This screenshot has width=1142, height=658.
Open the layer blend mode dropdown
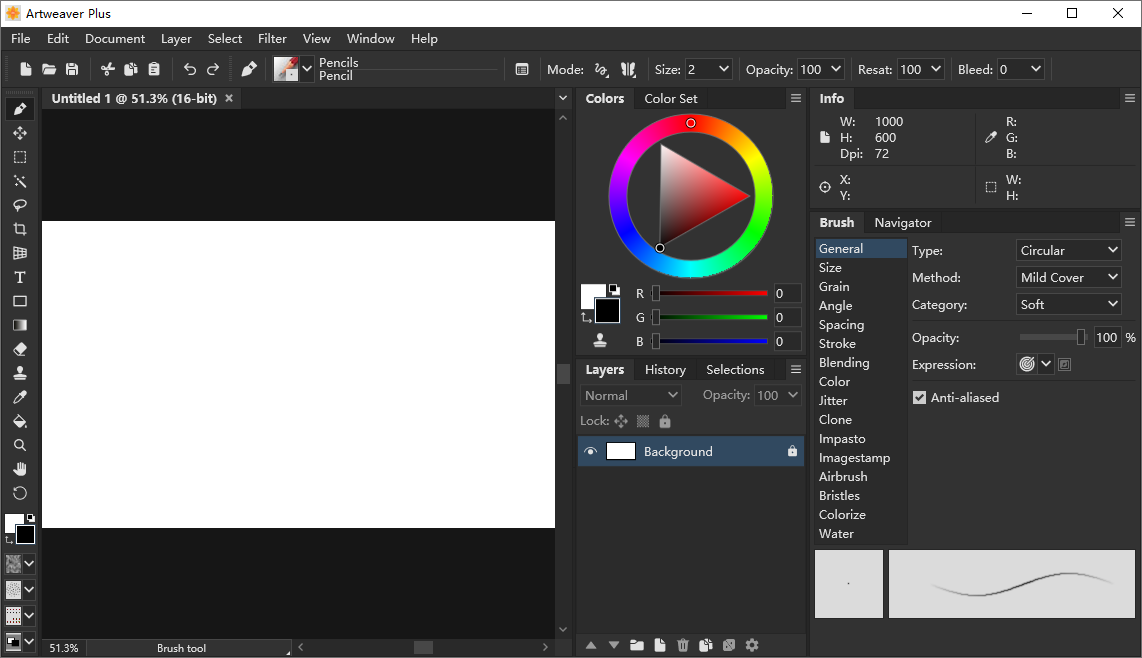[x=630, y=394]
